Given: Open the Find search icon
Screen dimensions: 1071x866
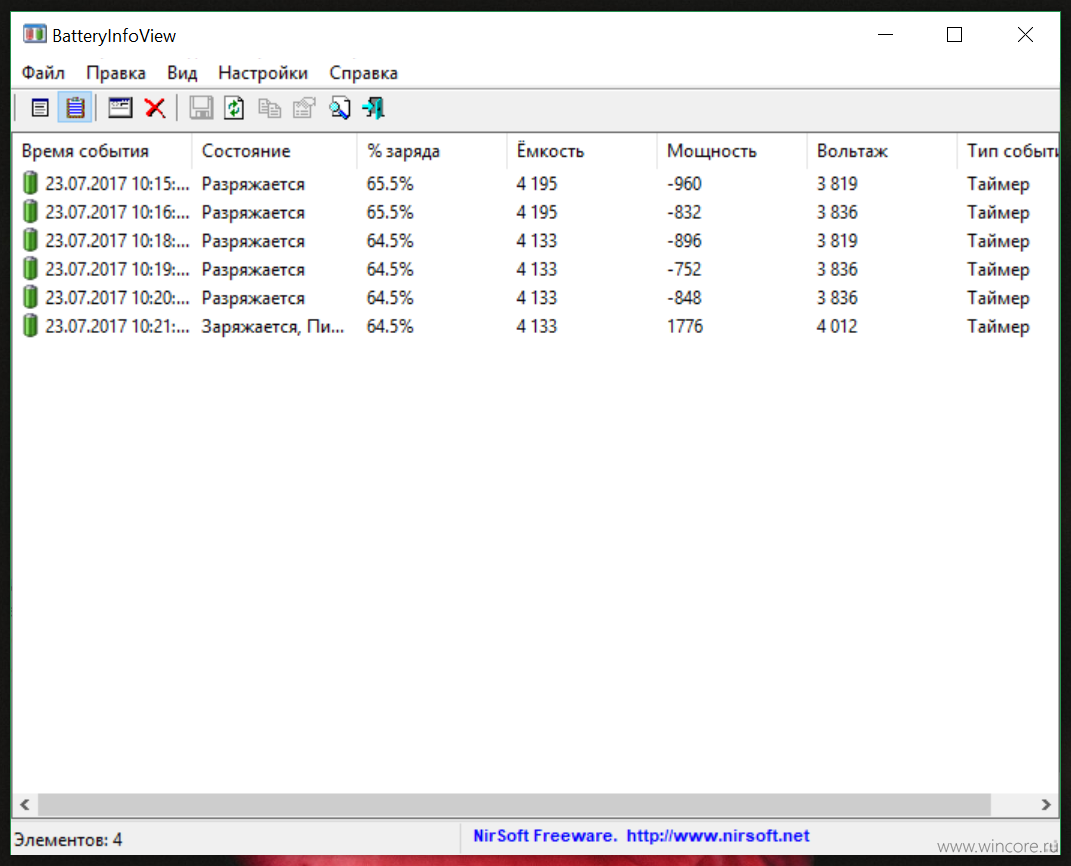Looking at the screenshot, I should coord(339,108).
